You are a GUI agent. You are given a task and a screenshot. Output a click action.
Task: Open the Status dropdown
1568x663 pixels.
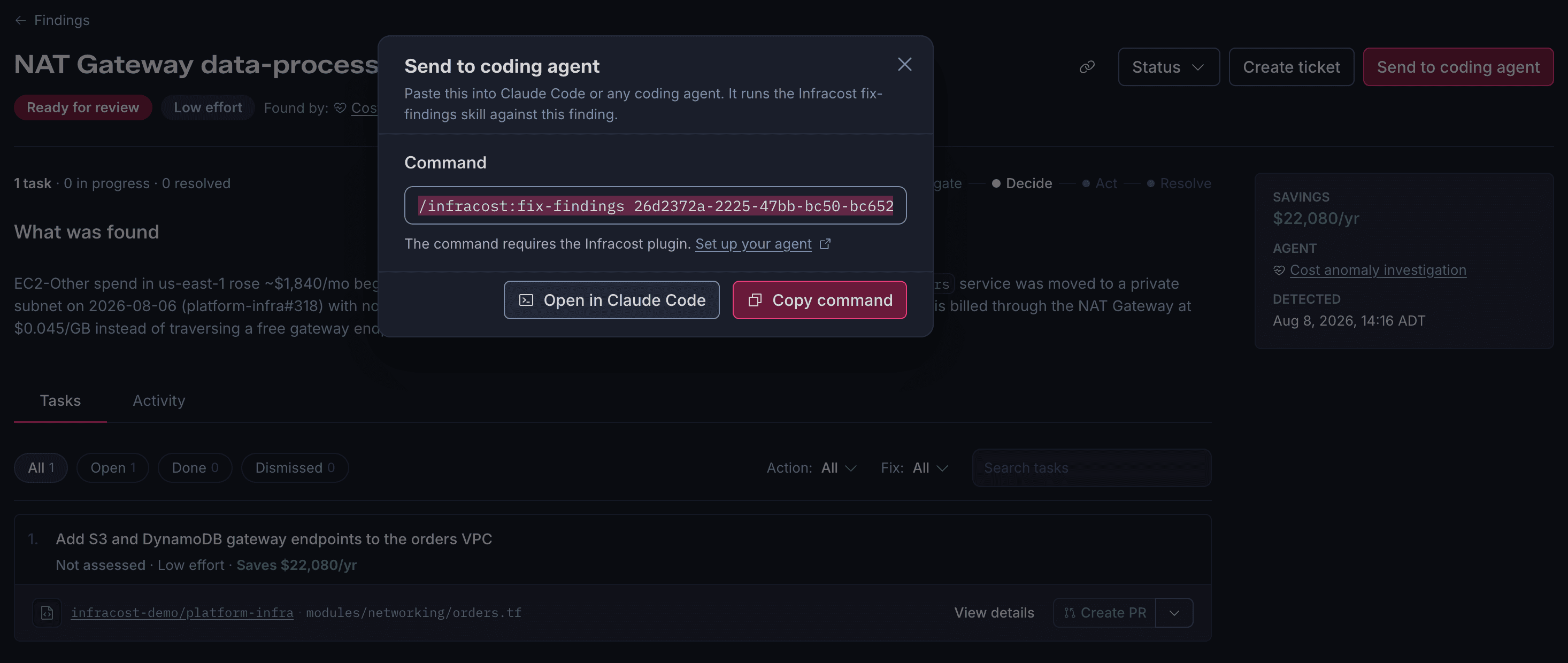pyautogui.click(x=1169, y=67)
